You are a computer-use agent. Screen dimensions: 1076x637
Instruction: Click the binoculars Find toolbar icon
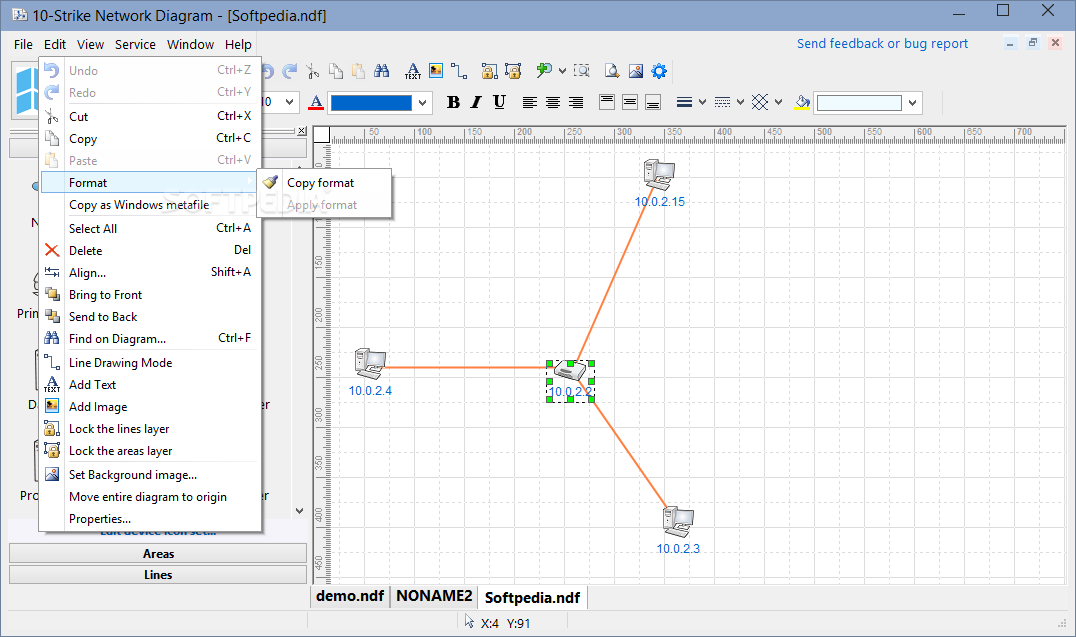[x=382, y=71]
